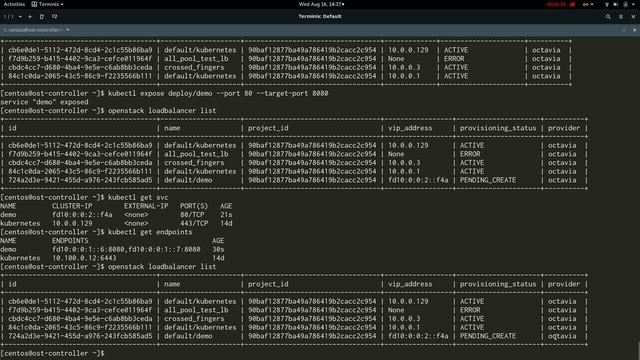Click the 'fd10:0:0:1::6:8080' endpoints value

tap(88, 249)
